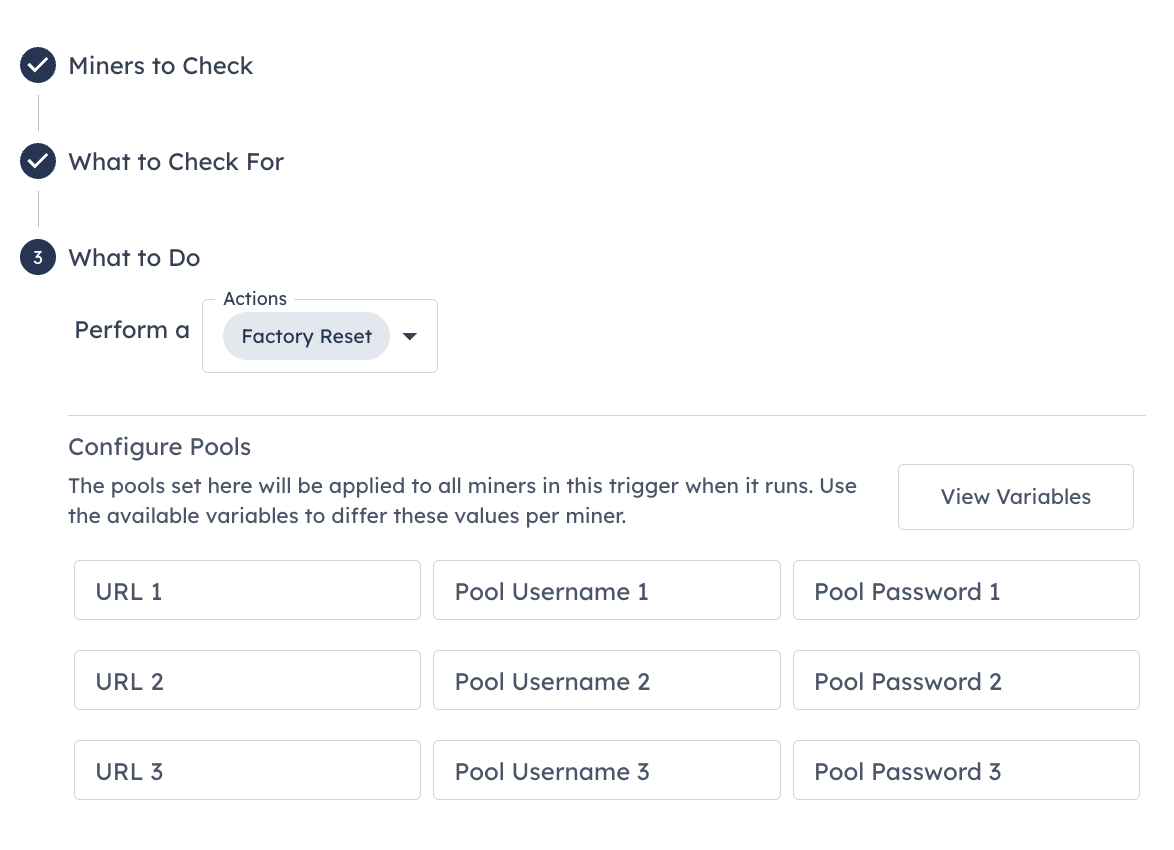
Task: Go to the What to Check For step
Action: 176,162
